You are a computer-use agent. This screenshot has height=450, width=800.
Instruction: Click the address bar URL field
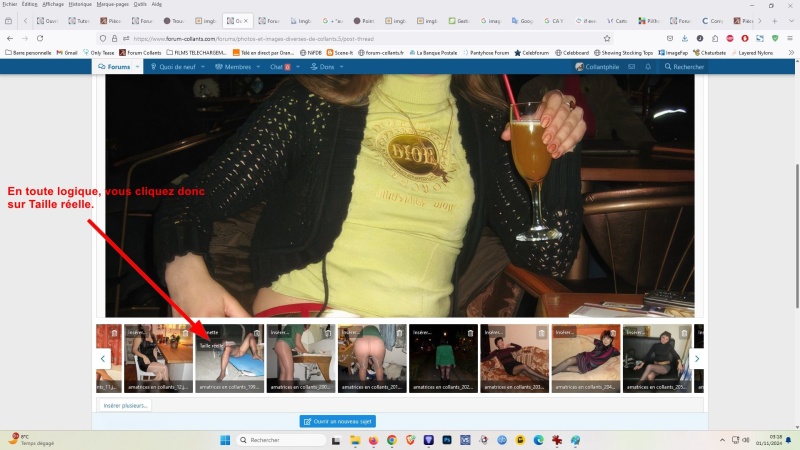click(357, 38)
